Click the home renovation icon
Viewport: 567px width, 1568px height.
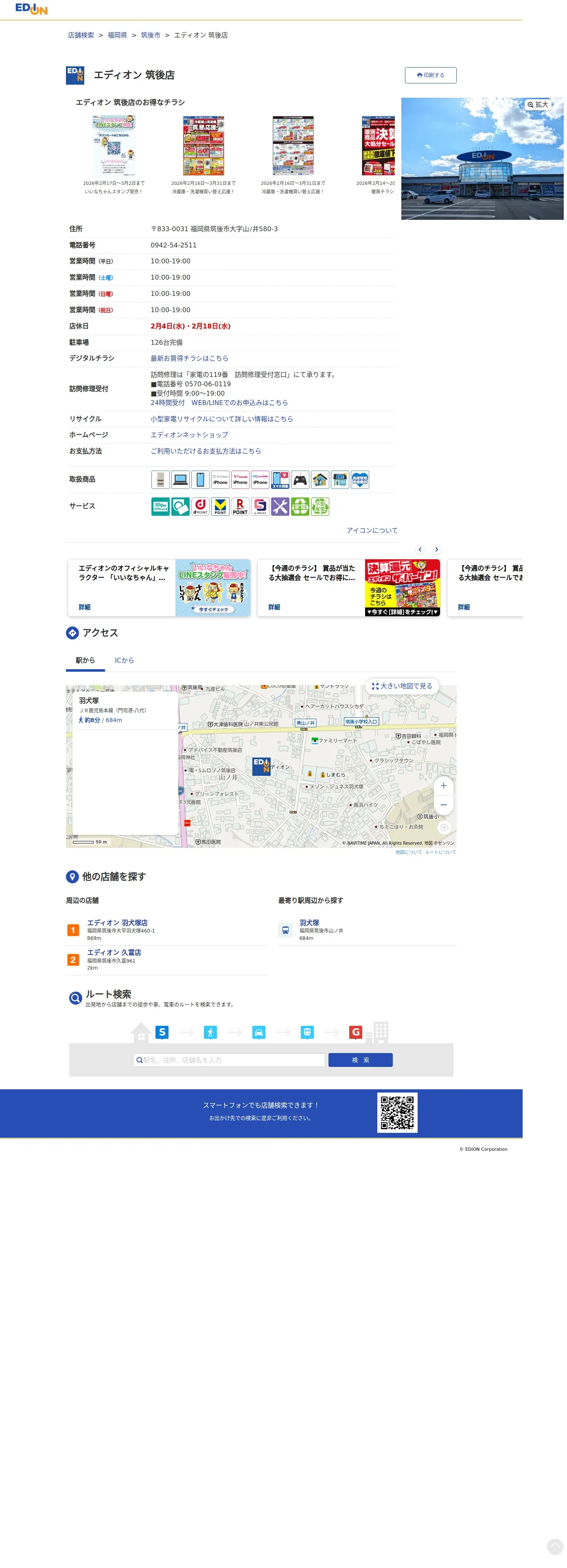pyautogui.click(x=320, y=480)
